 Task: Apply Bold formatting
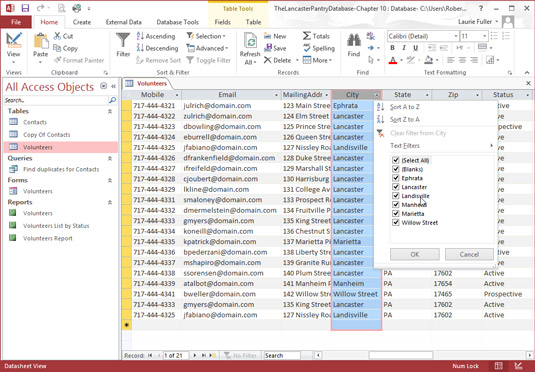[392, 48]
